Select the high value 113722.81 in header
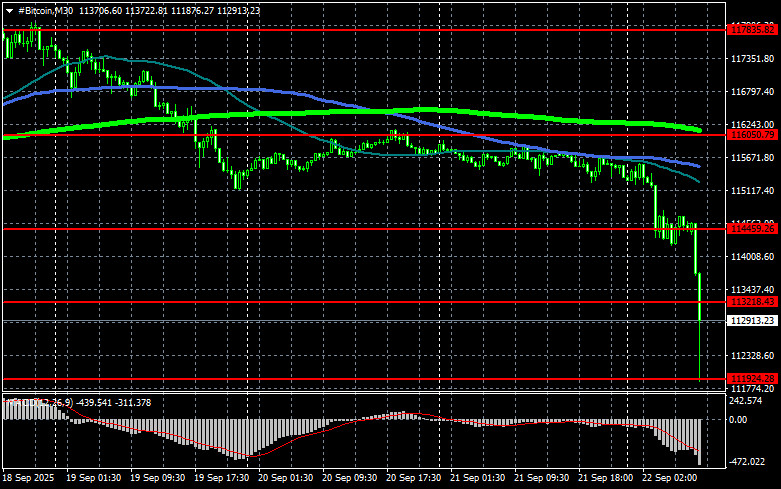Viewport: 781px width, 489px height. coord(146,11)
